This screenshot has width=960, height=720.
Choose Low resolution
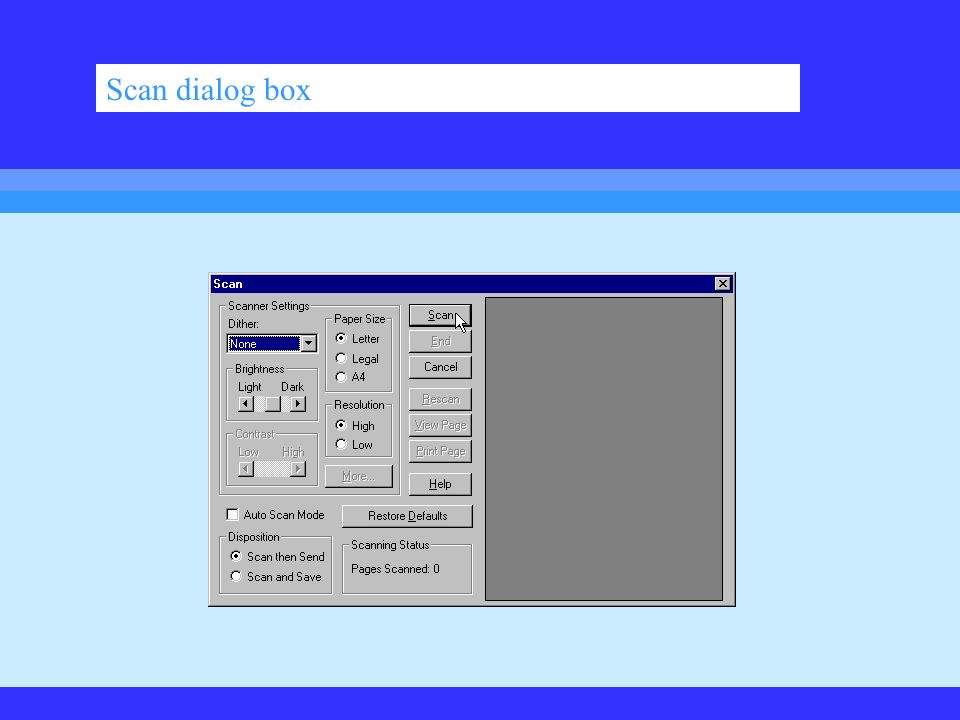pyautogui.click(x=354, y=444)
